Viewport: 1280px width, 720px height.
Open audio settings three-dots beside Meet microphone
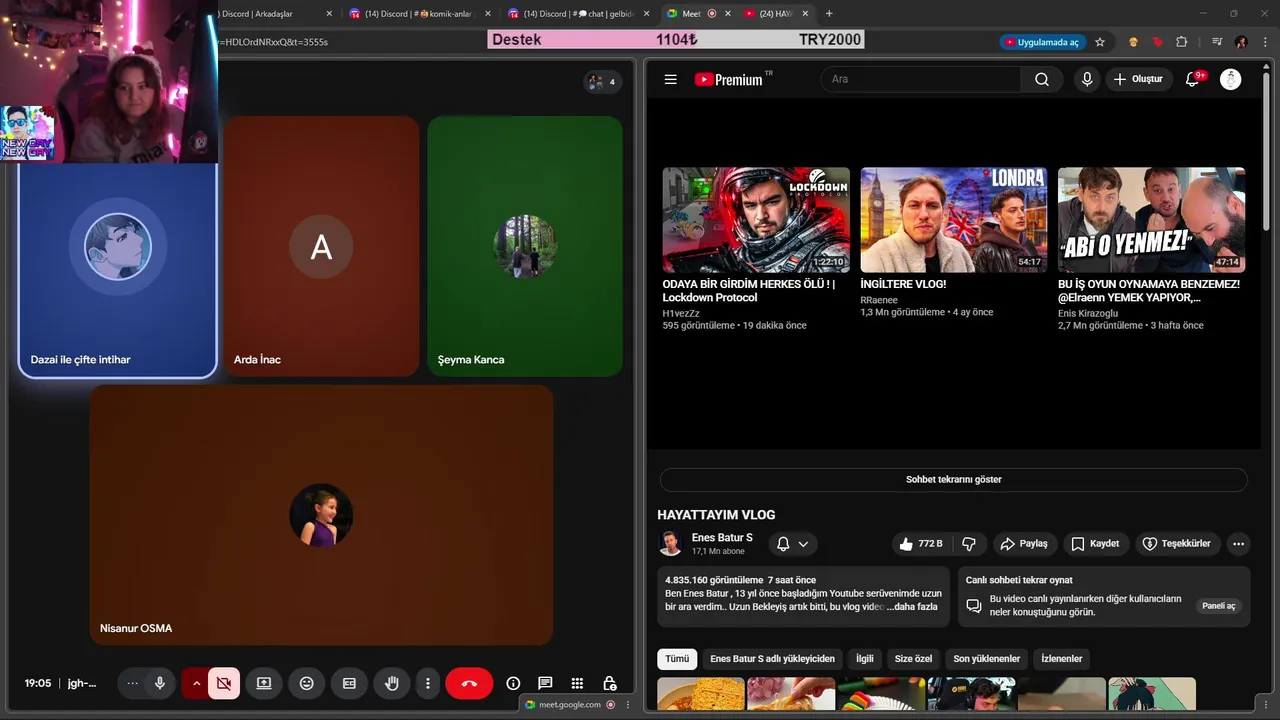click(132, 683)
